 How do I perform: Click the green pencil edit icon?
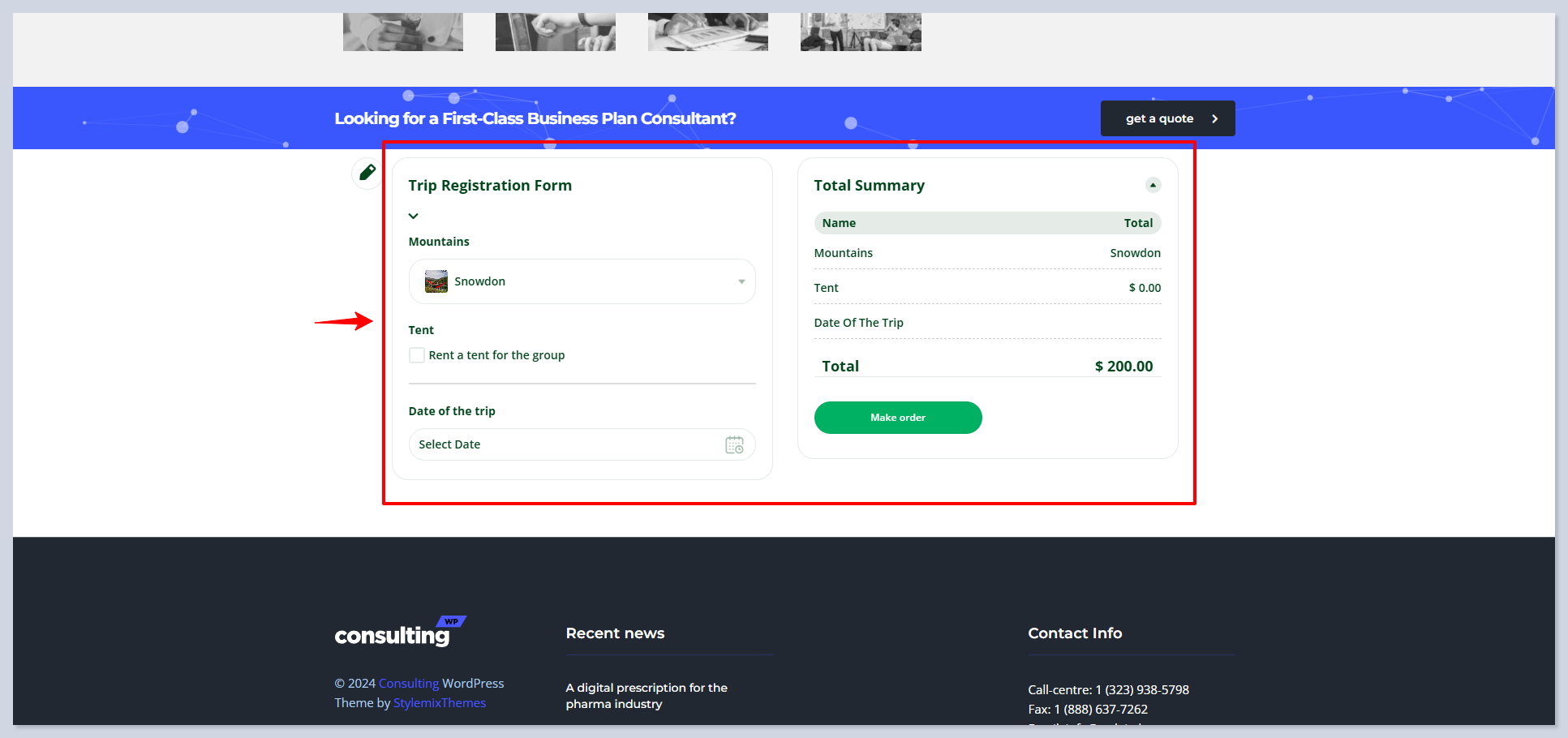[x=367, y=172]
